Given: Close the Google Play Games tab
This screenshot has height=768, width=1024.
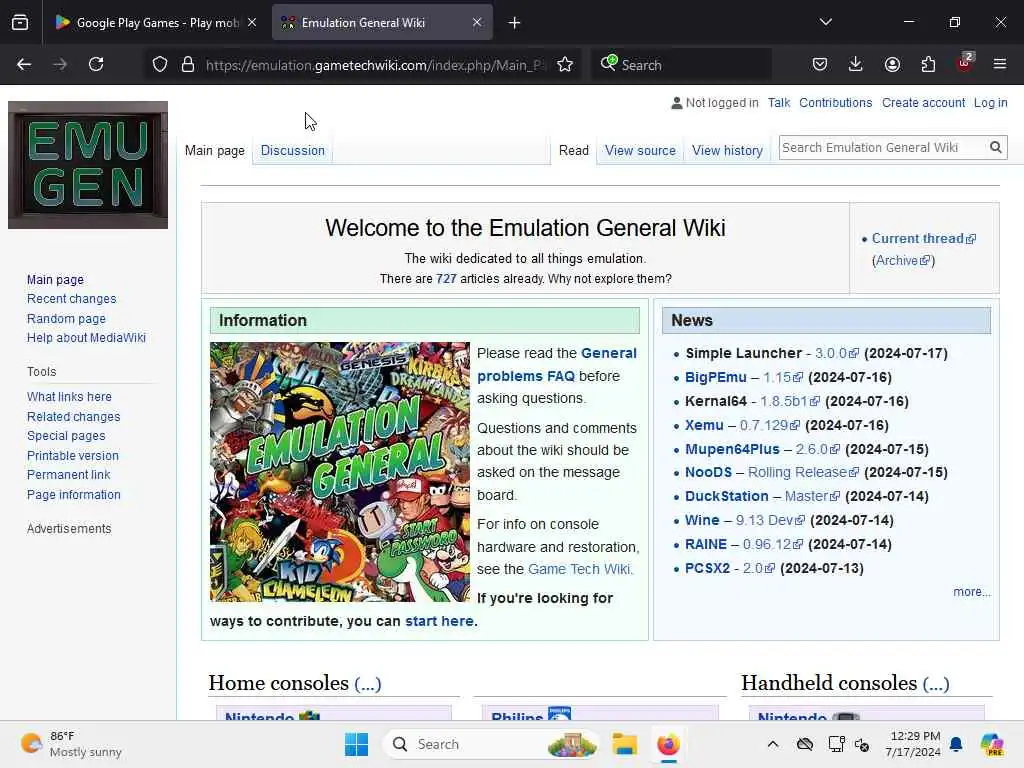Looking at the screenshot, I should (x=252, y=22).
